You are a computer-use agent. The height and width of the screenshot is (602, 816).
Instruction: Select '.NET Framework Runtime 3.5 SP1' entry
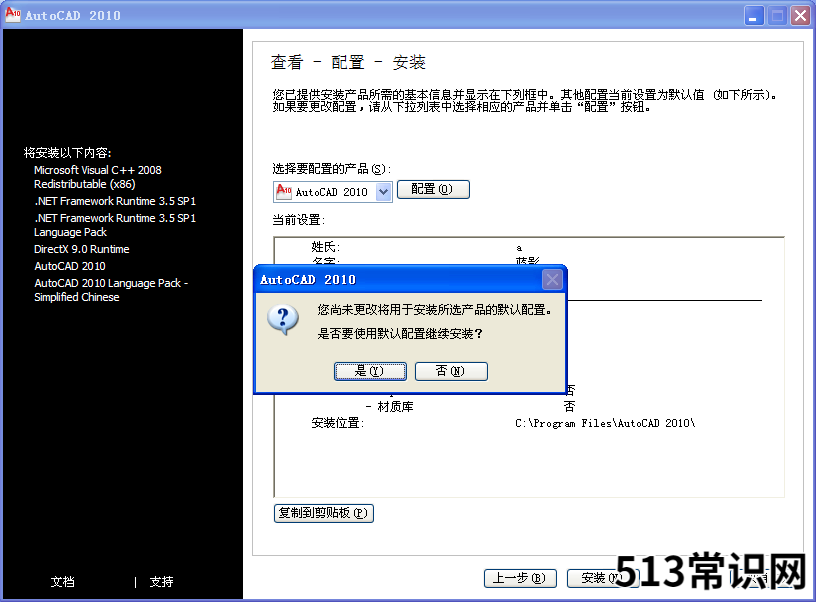click(x=115, y=201)
